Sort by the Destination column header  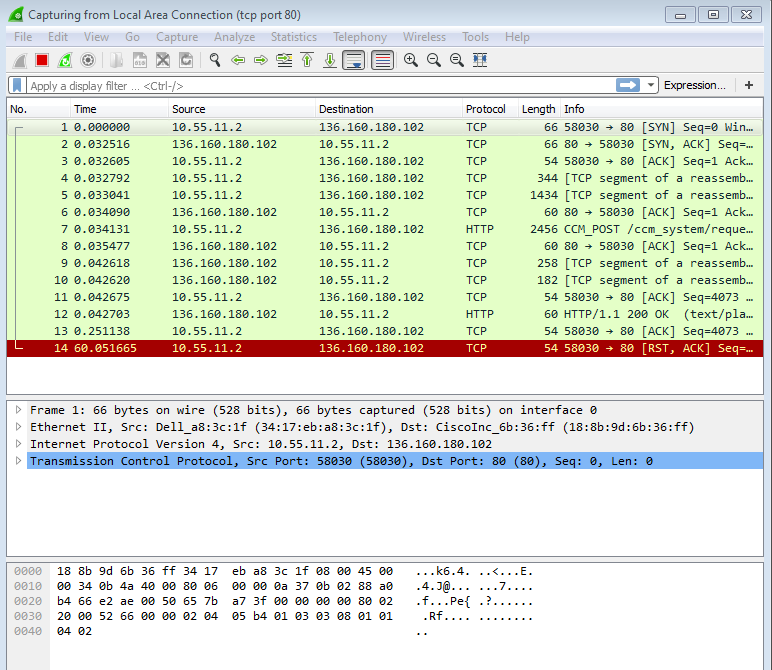click(x=388, y=109)
